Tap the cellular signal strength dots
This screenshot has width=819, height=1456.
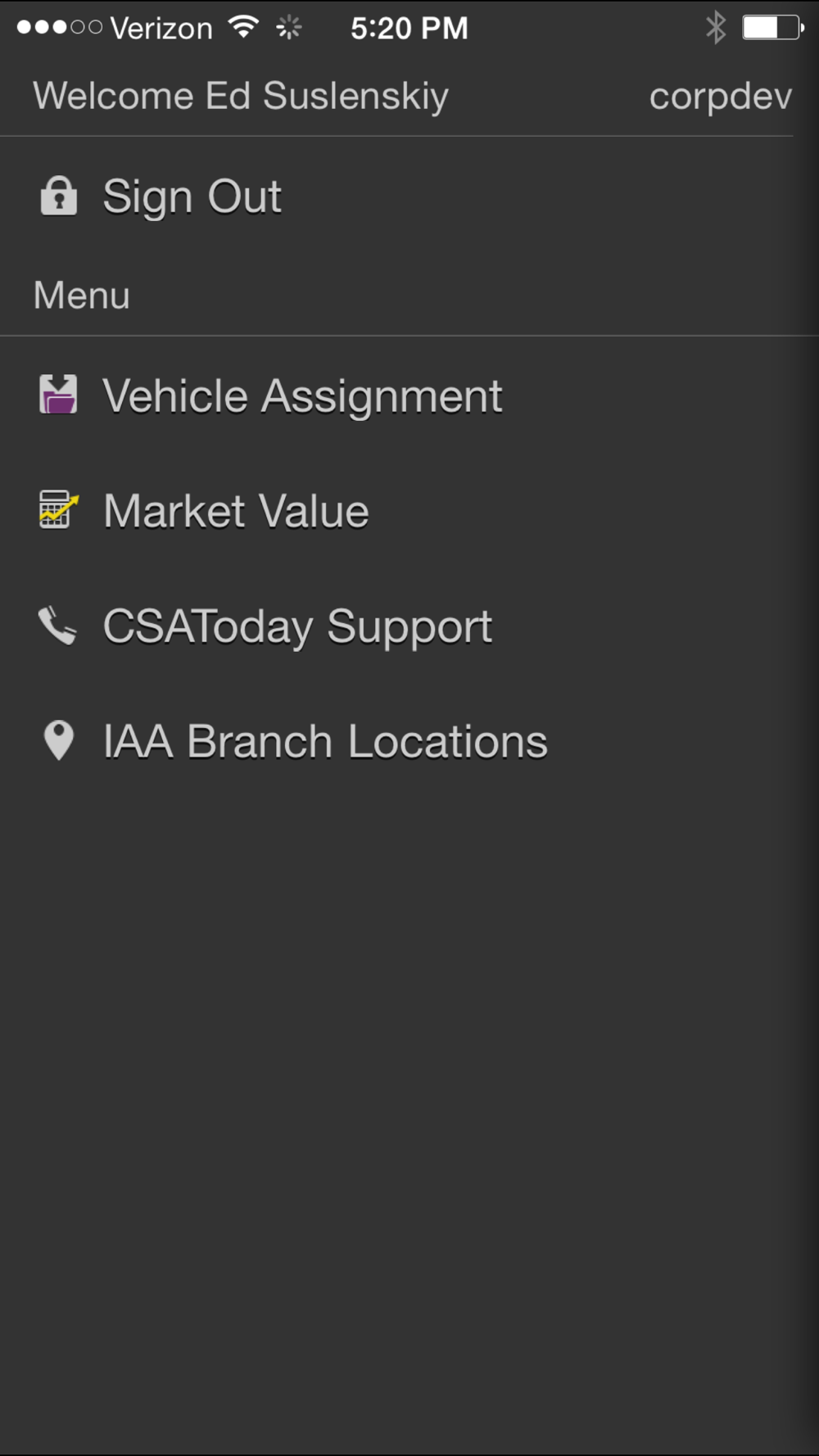click(x=59, y=28)
